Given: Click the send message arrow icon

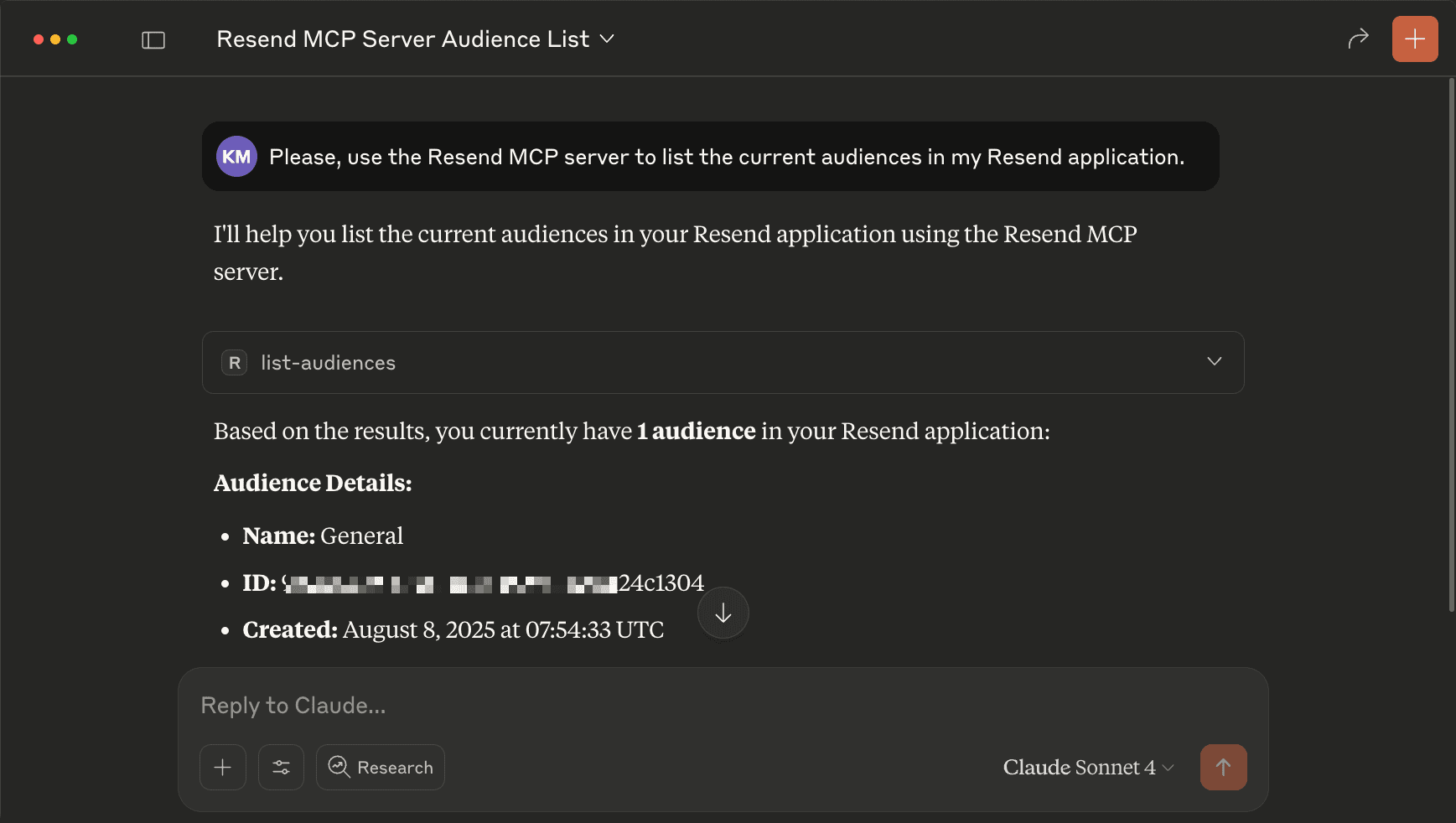Looking at the screenshot, I should click(x=1224, y=767).
